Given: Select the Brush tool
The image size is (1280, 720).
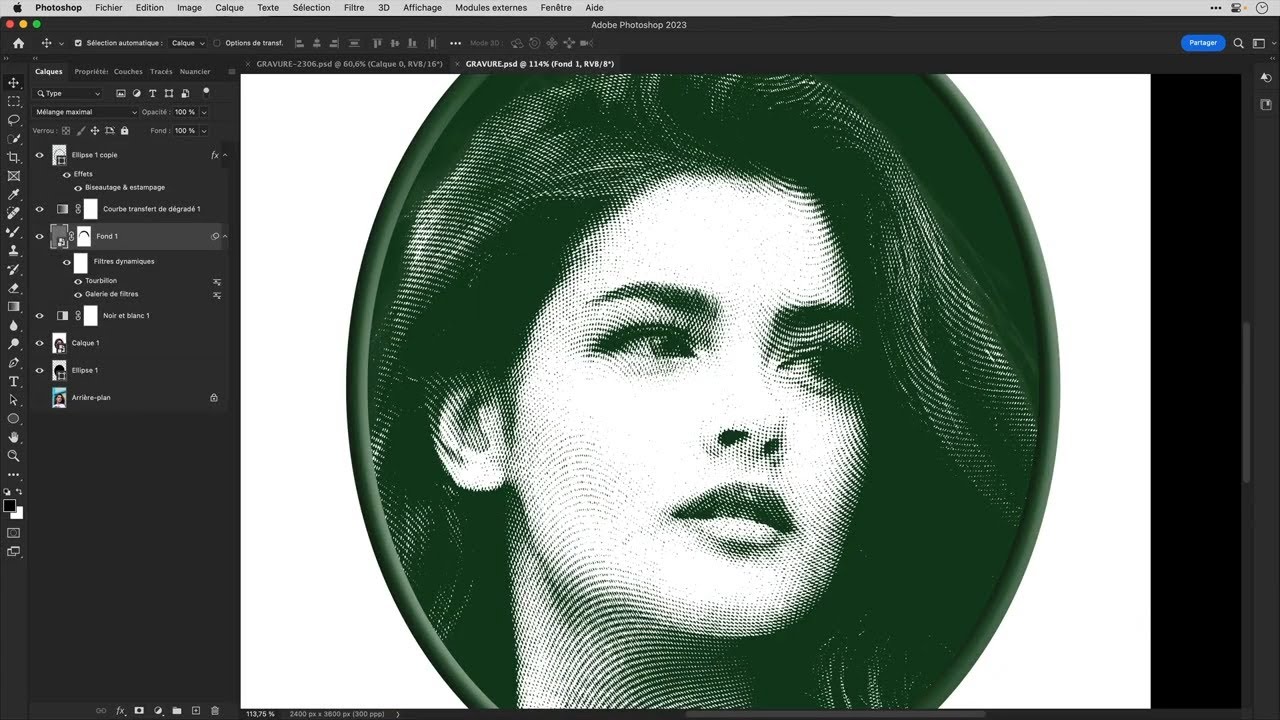Looking at the screenshot, I should (14, 232).
